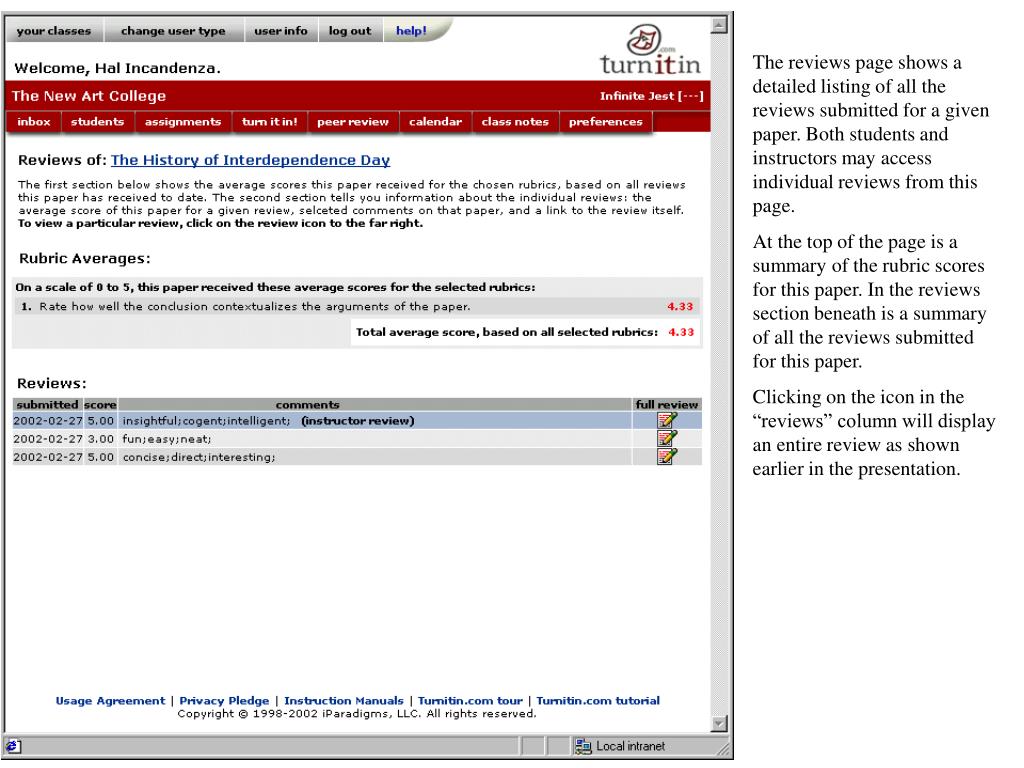The height and width of the screenshot is (768, 1024).
Task: Click the 'Infinite Jest [---]' class label
Action: pyautogui.click(x=652, y=96)
